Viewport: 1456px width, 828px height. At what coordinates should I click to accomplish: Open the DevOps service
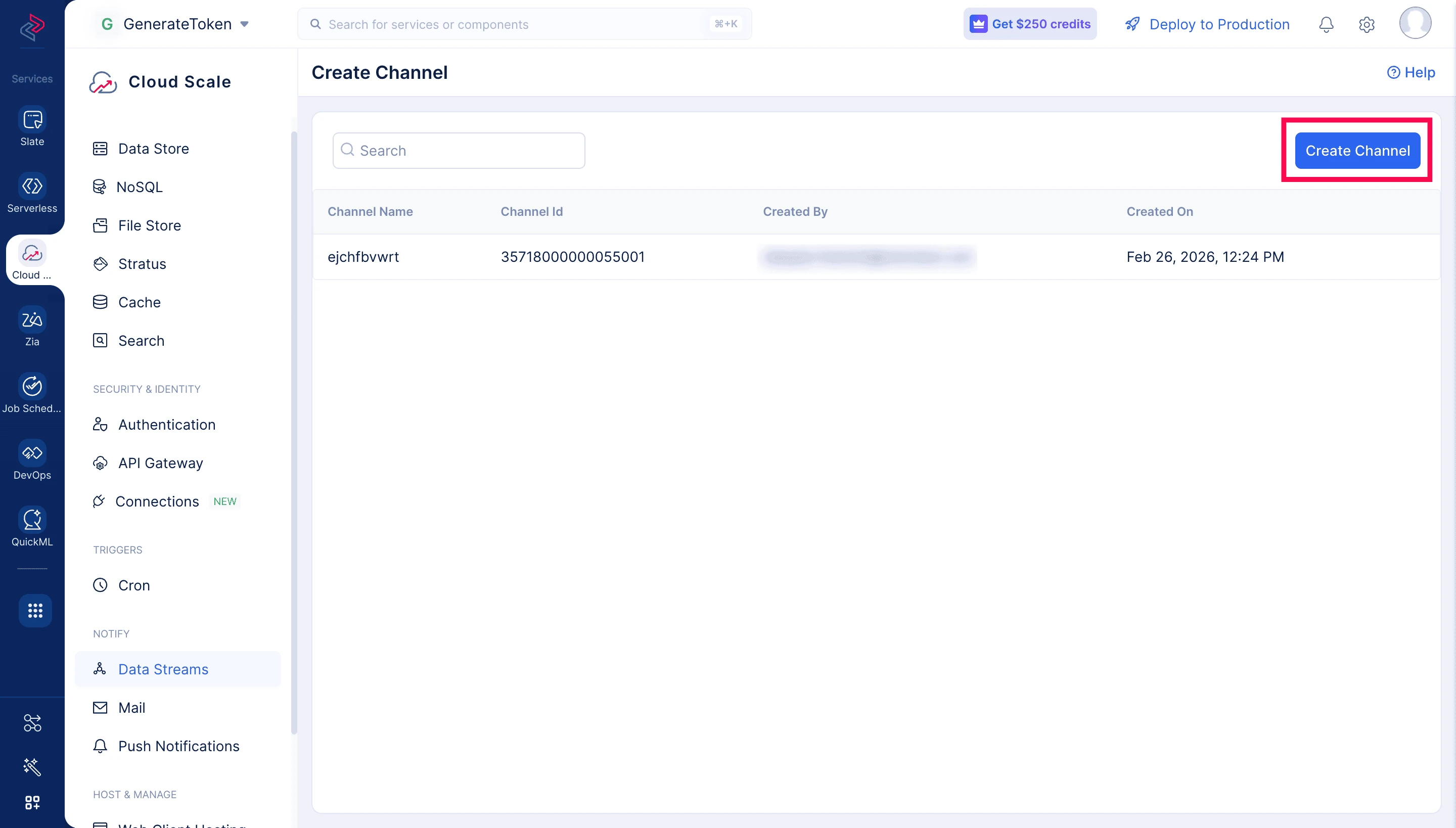32,460
